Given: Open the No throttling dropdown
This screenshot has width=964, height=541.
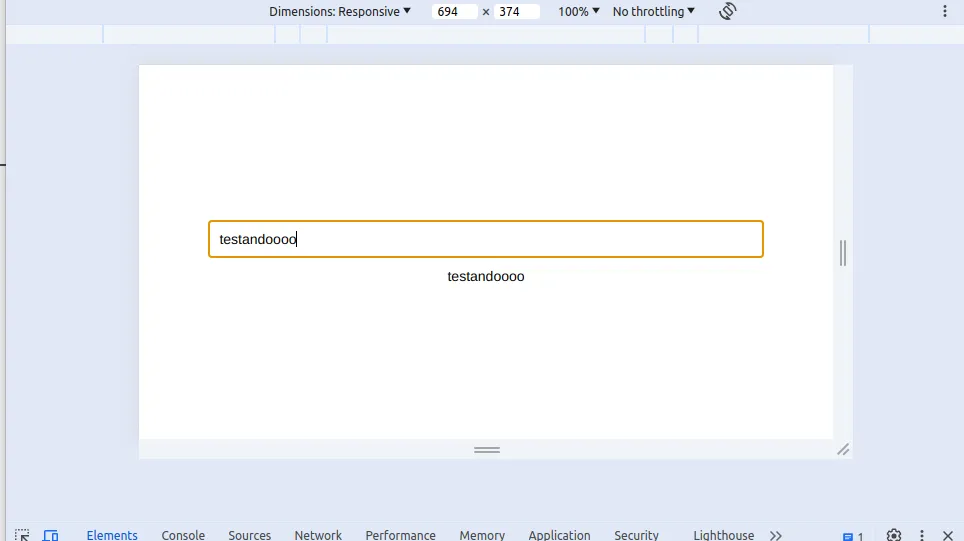Looking at the screenshot, I should pos(654,11).
